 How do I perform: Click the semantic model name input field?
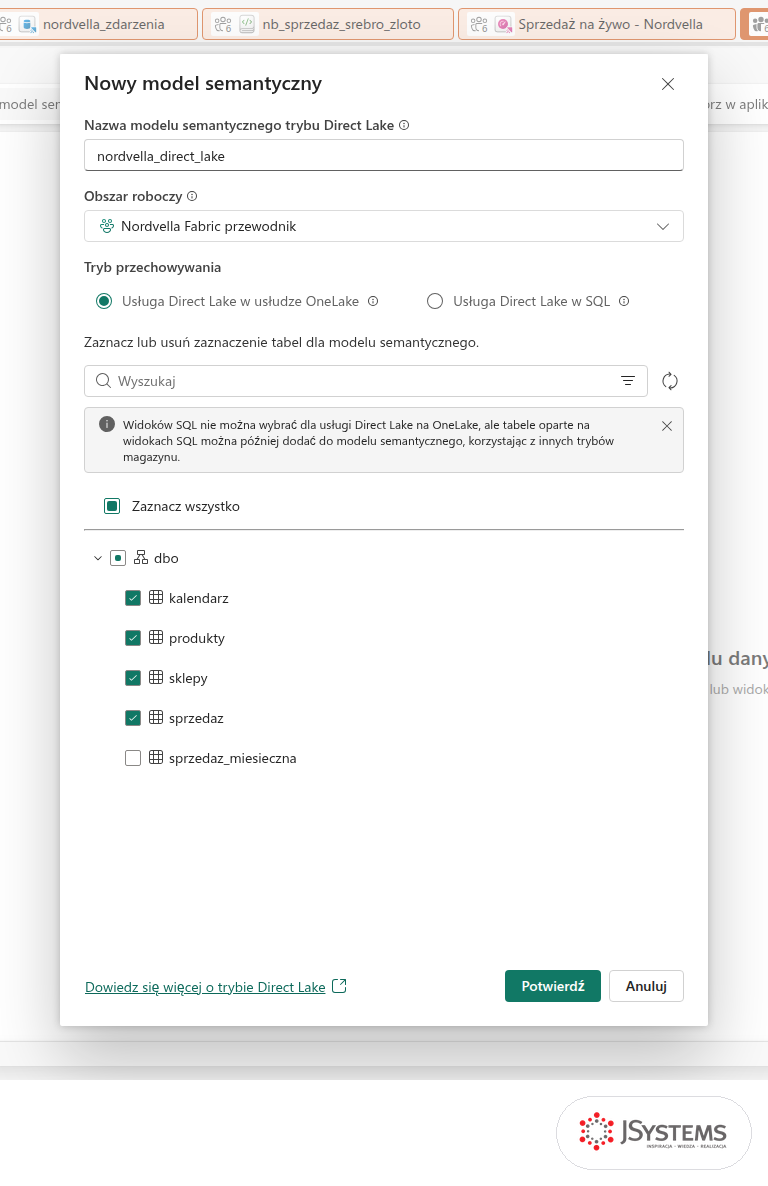[384, 156]
